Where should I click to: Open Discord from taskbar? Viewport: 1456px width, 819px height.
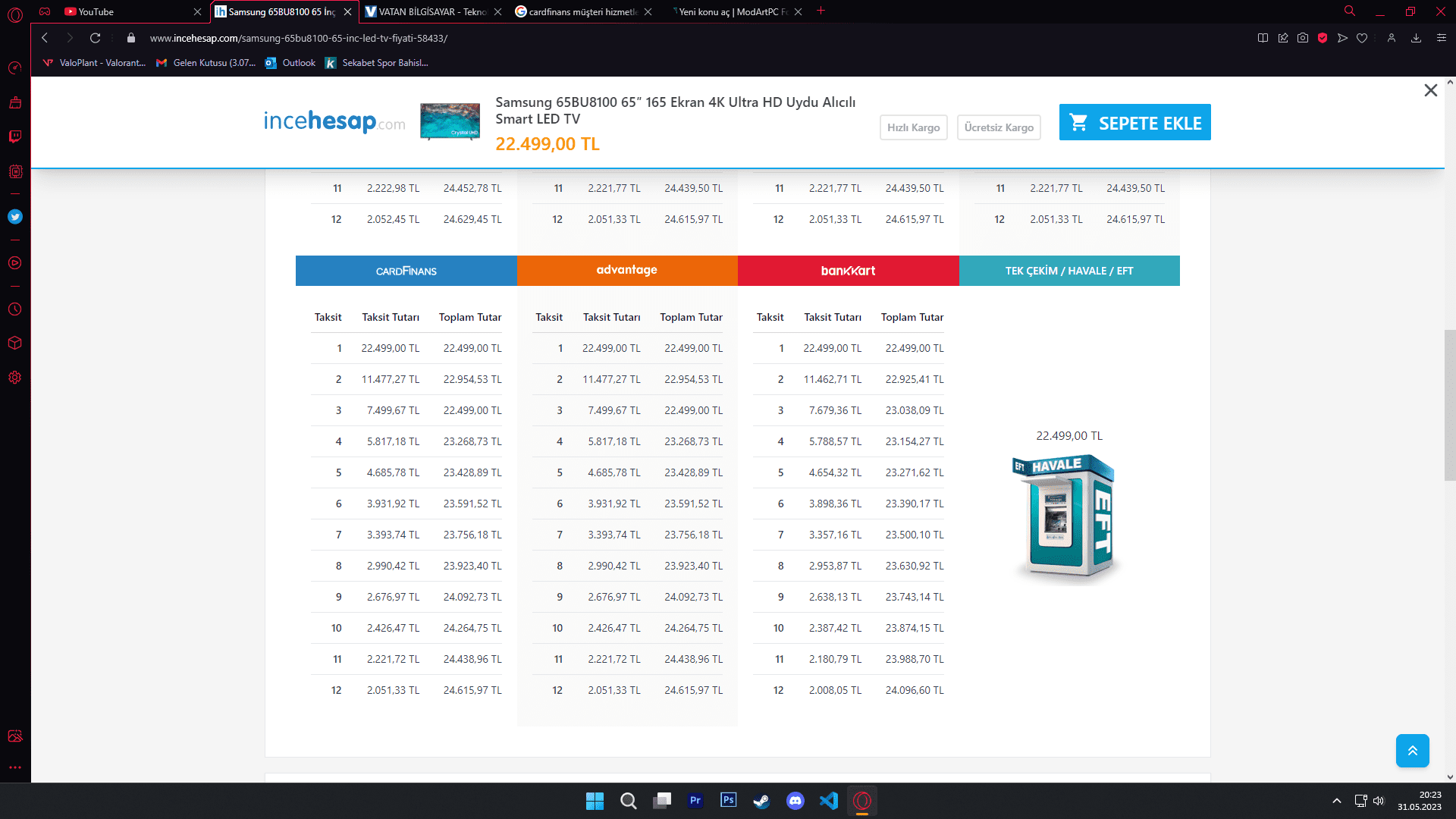795,801
